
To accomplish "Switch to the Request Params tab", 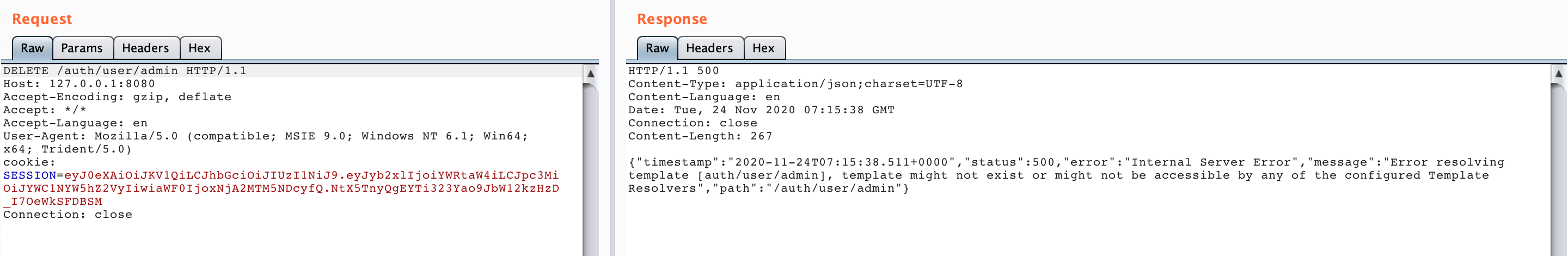I will [x=82, y=48].
